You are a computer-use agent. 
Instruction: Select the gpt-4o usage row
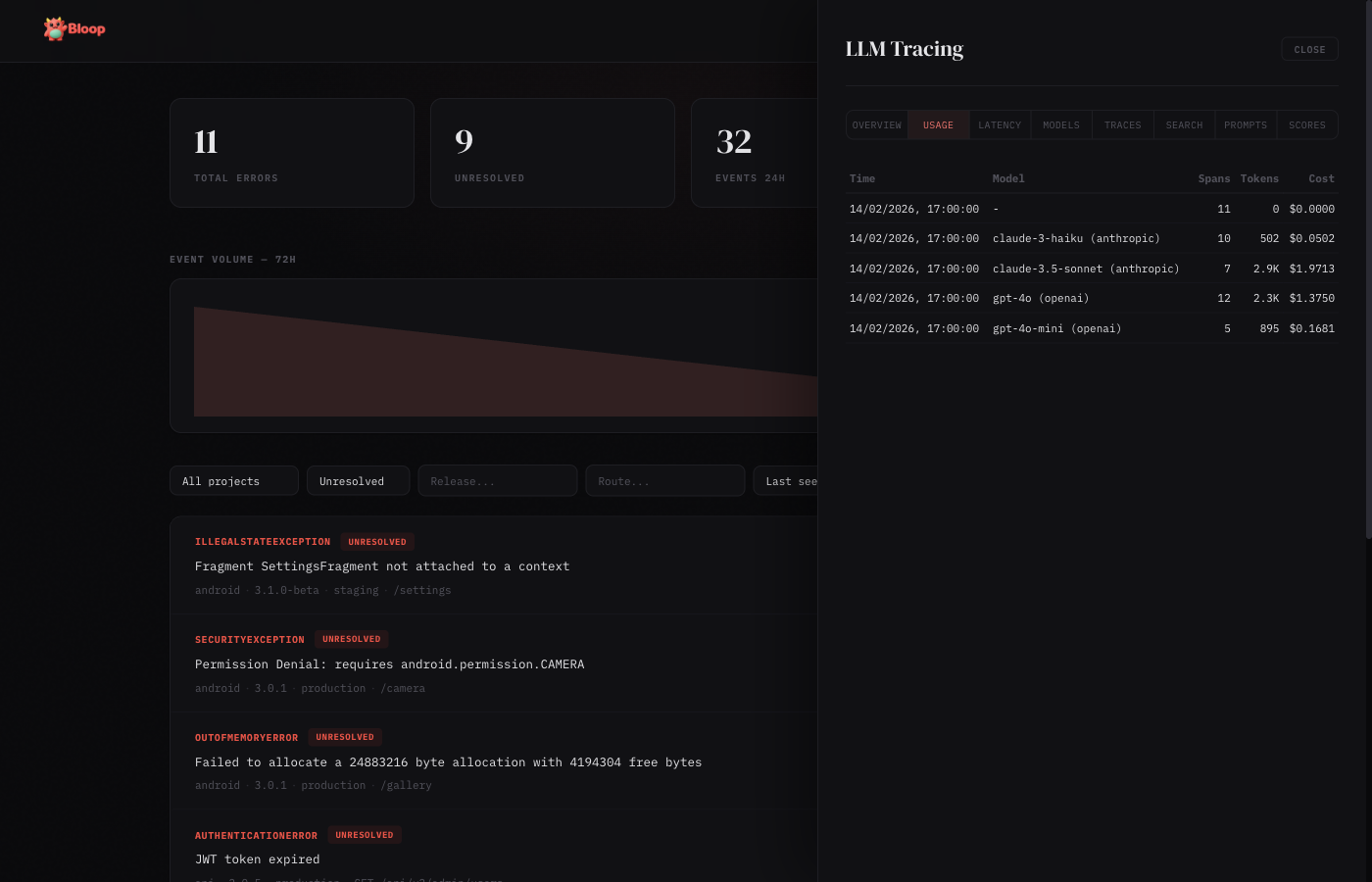[1092, 298]
